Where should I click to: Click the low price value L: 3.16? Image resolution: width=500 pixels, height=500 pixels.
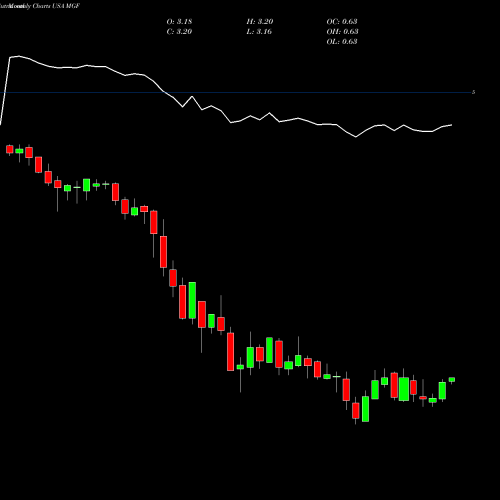[x=259, y=32]
